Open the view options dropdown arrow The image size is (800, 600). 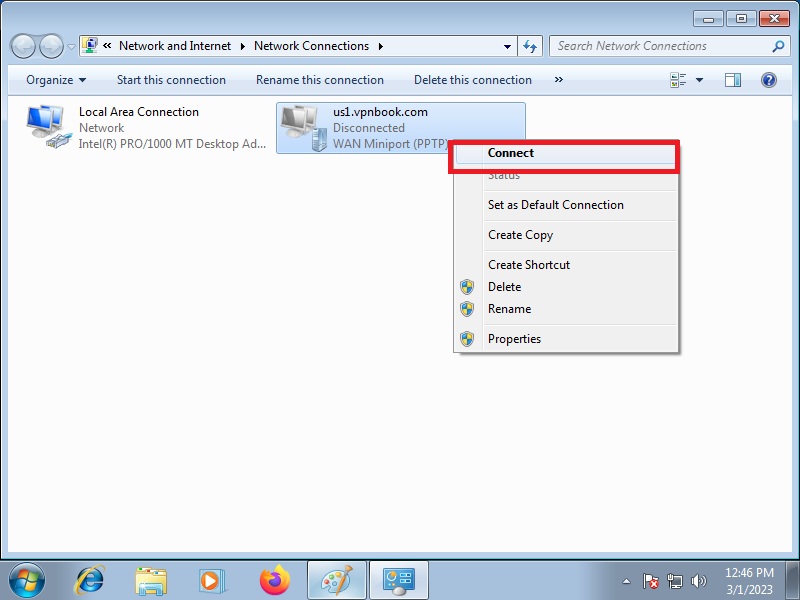click(x=700, y=80)
